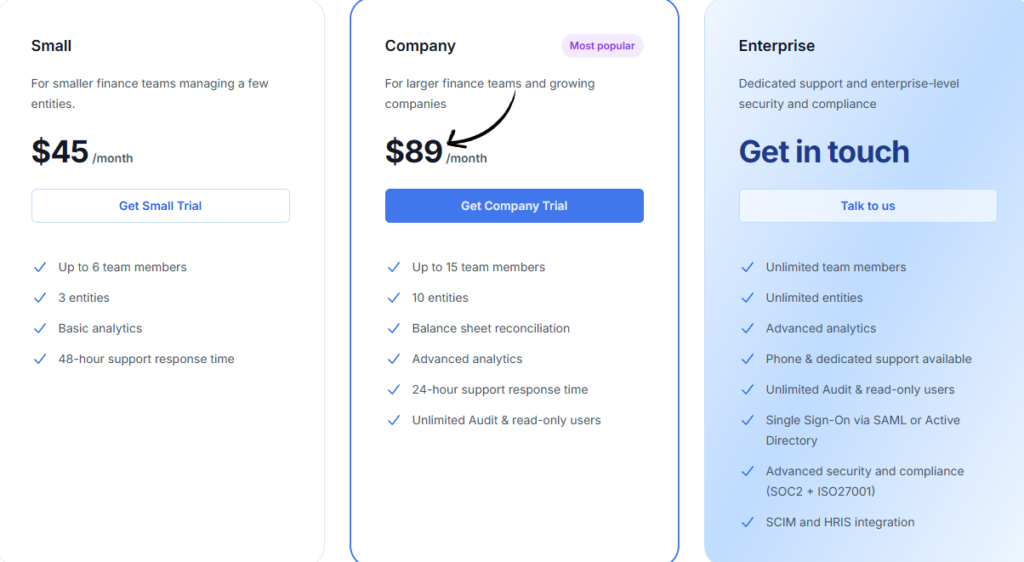Click checkmark beside Up to 15 team members
Screen dimensions: 1024x562
point(394,267)
